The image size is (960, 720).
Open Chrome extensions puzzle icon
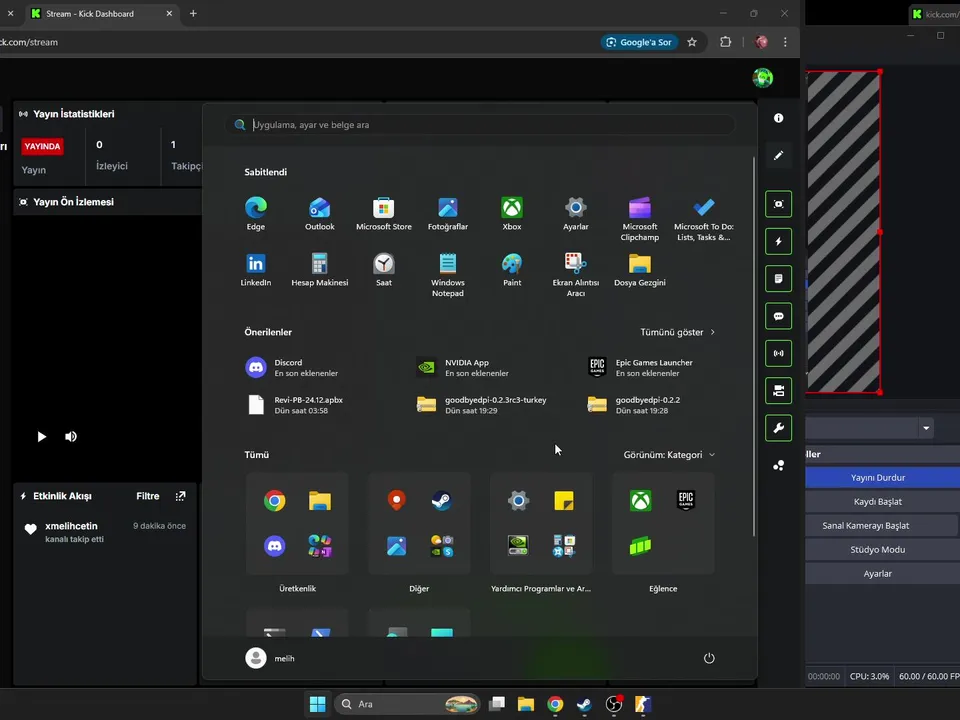[x=726, y=42]
